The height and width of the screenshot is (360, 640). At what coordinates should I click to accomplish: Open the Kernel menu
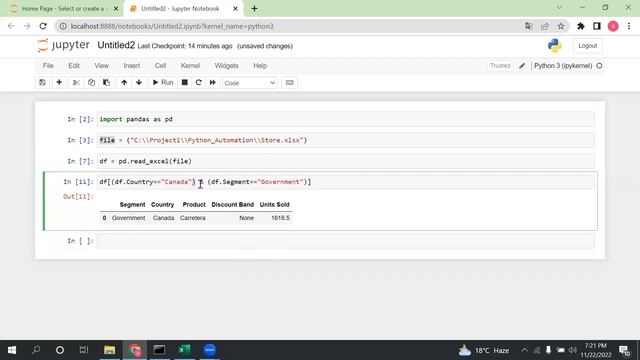(x=190, y=66)
